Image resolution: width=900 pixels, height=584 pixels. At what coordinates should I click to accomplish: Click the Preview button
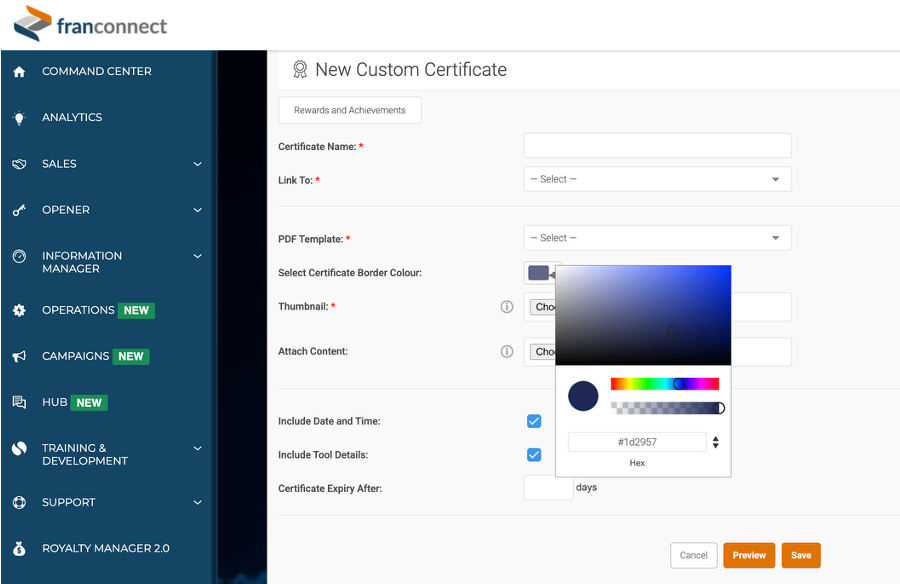click(x=749, y=555)
